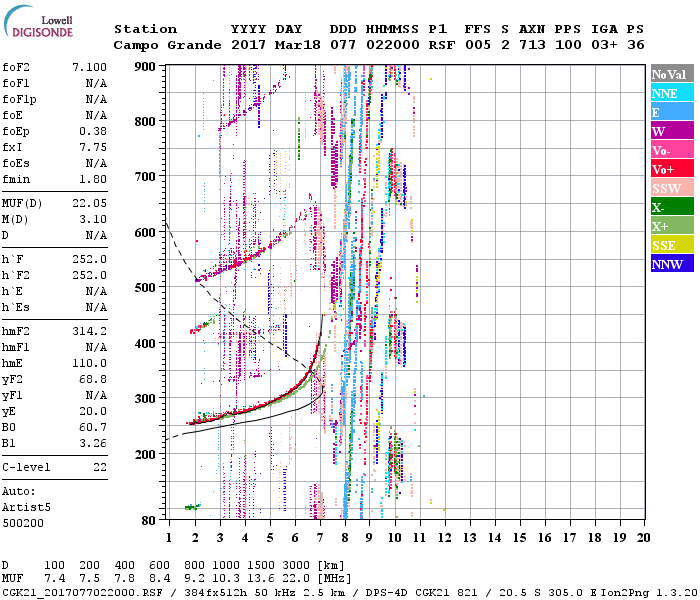Click the AXN value 713
This screenshot has height=600, width=700.
pos(532,45)
